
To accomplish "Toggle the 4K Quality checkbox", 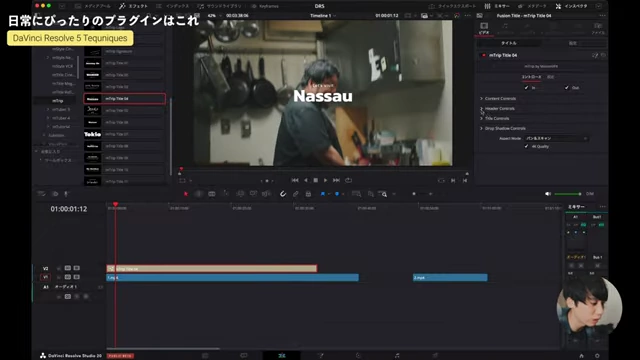I will click(x=526, y=146).
